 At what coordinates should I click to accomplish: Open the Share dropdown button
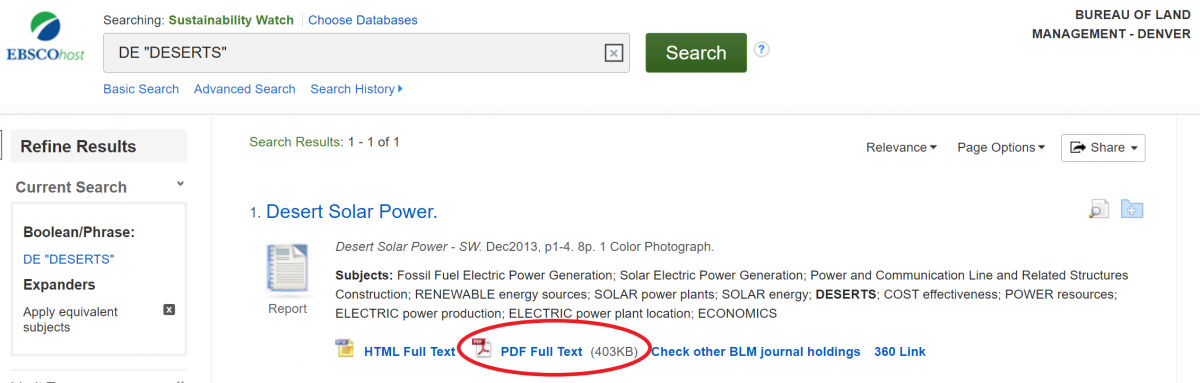point(1103,147)
